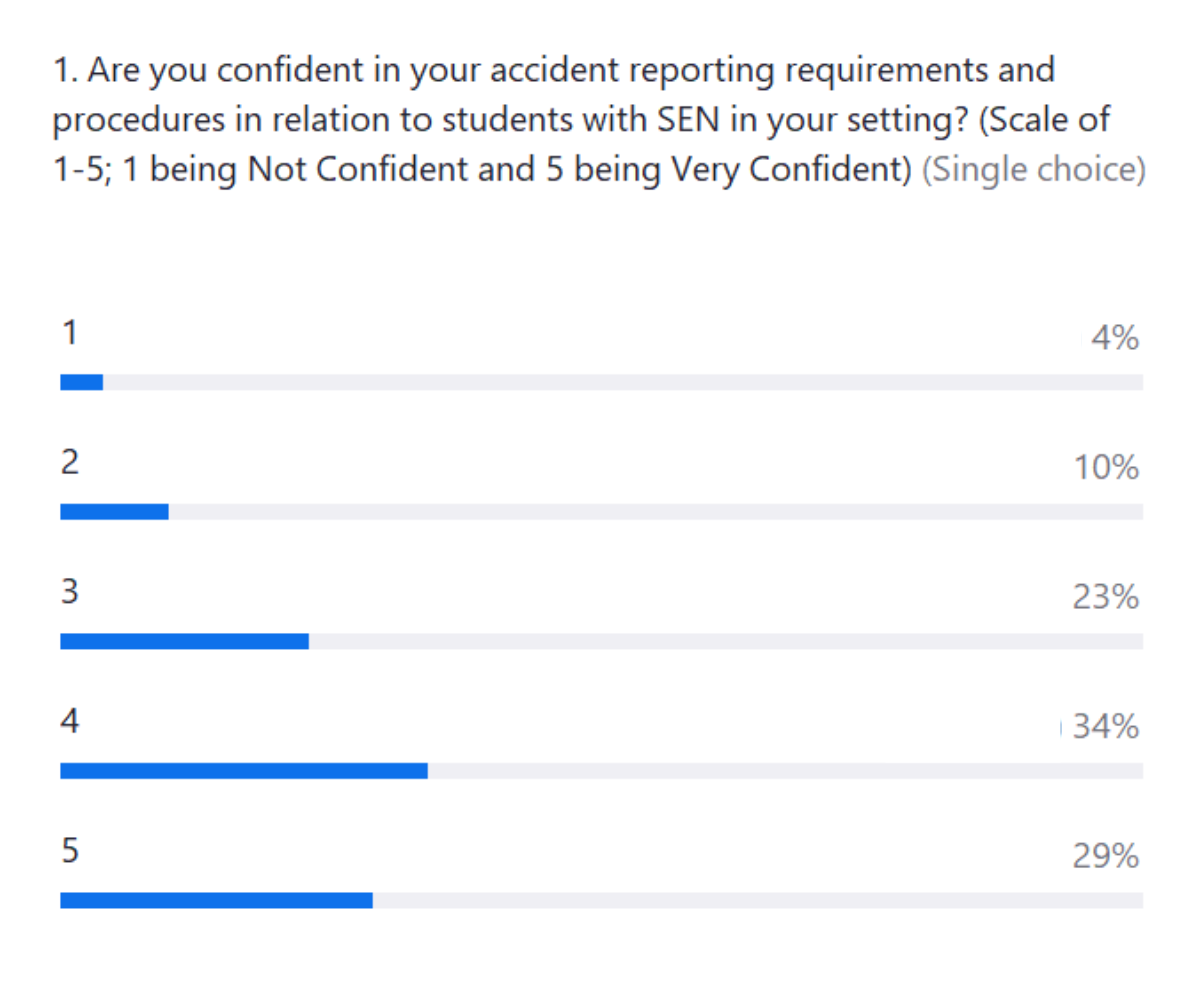Image resolution: width=1200 pixels, height=982 pixels.
Task: Select answer option label "3"
Action: (69, 592)
